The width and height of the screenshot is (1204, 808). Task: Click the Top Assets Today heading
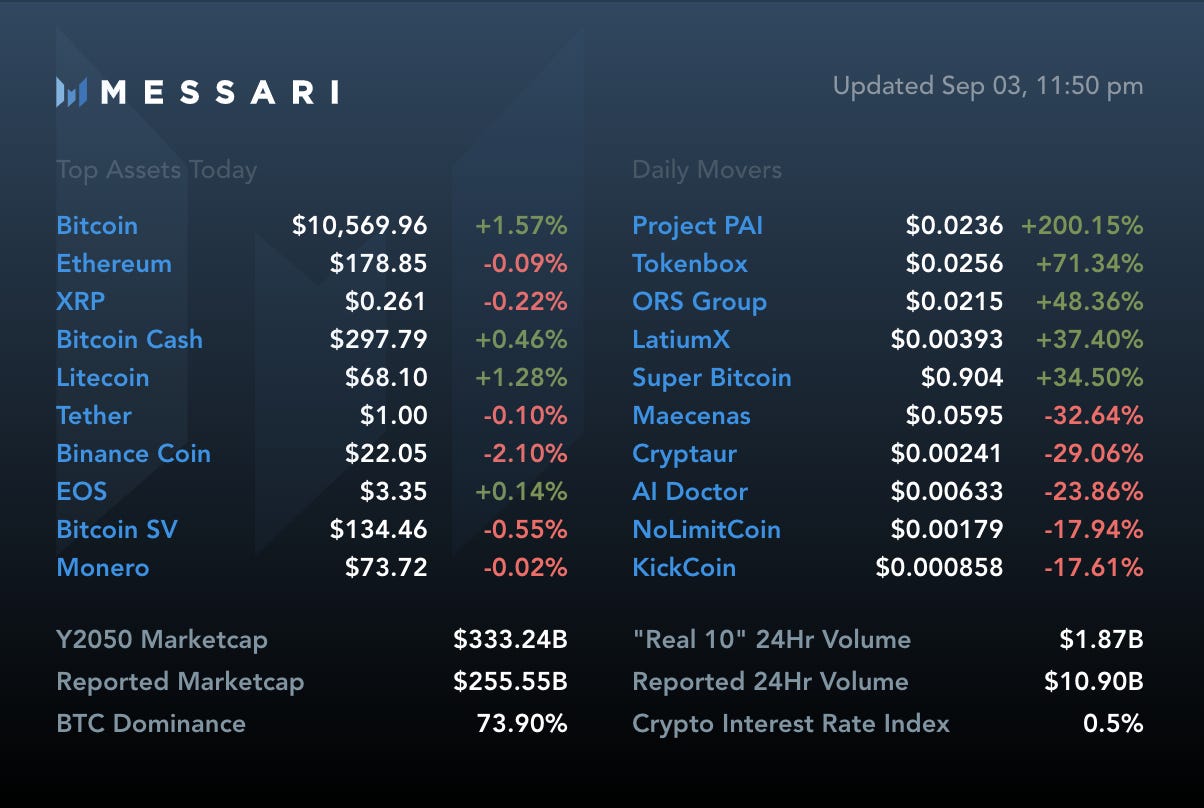[156, 171]
